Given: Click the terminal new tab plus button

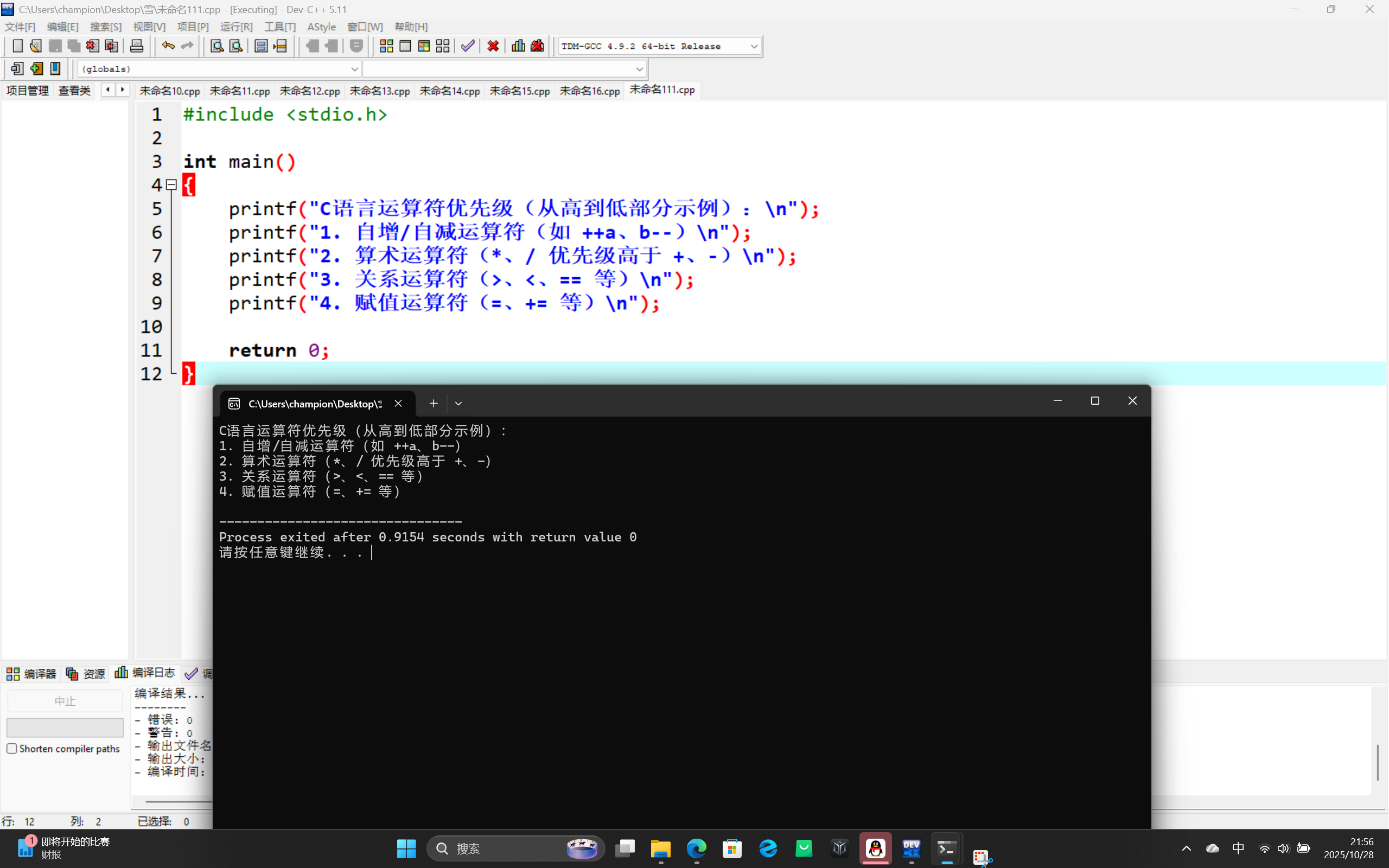Looking at the screenshot, I should (434, 404).
